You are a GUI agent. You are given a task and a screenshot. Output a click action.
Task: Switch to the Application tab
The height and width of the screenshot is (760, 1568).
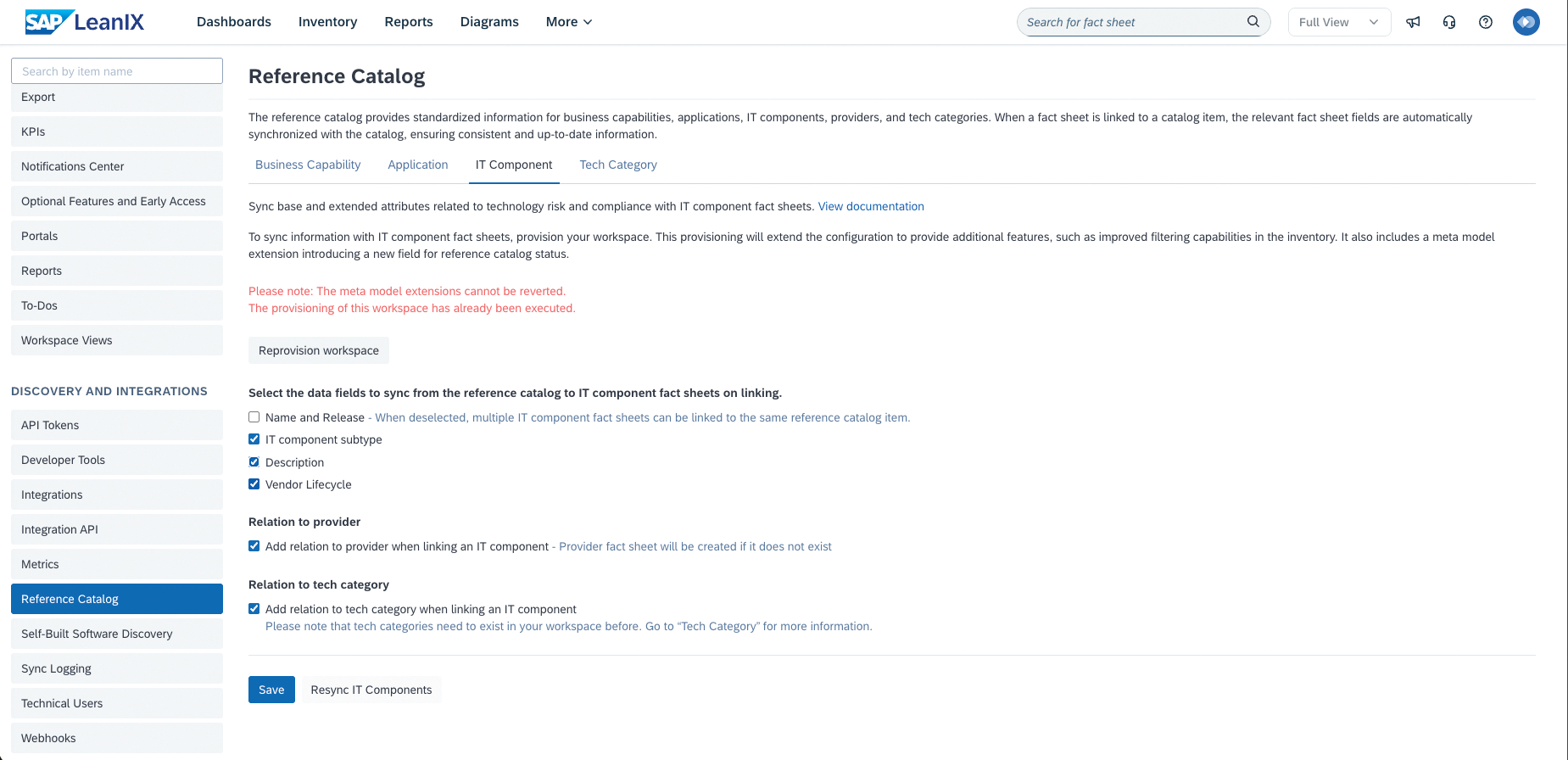pos(418,165)
